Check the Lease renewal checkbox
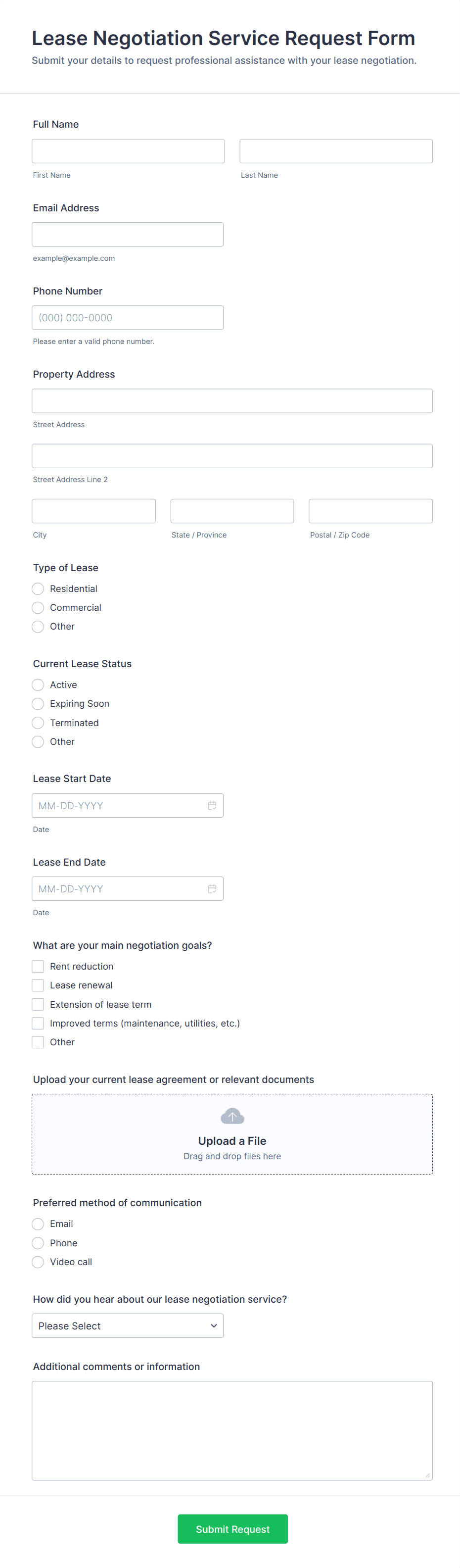Viewport: 460px width, 1568px height. tap(38, 985)
